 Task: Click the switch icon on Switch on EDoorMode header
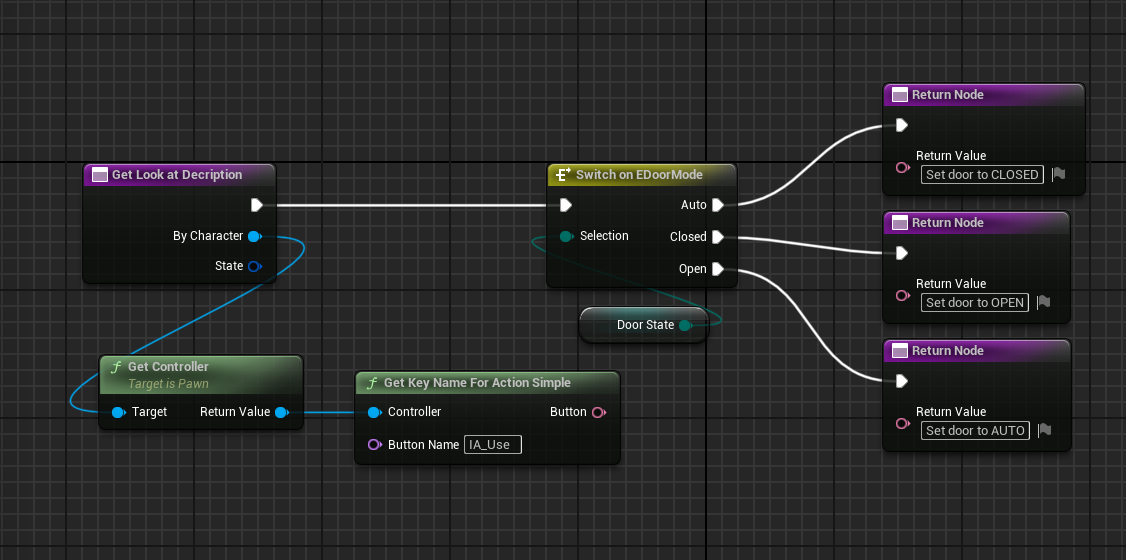tap(564, 174)
